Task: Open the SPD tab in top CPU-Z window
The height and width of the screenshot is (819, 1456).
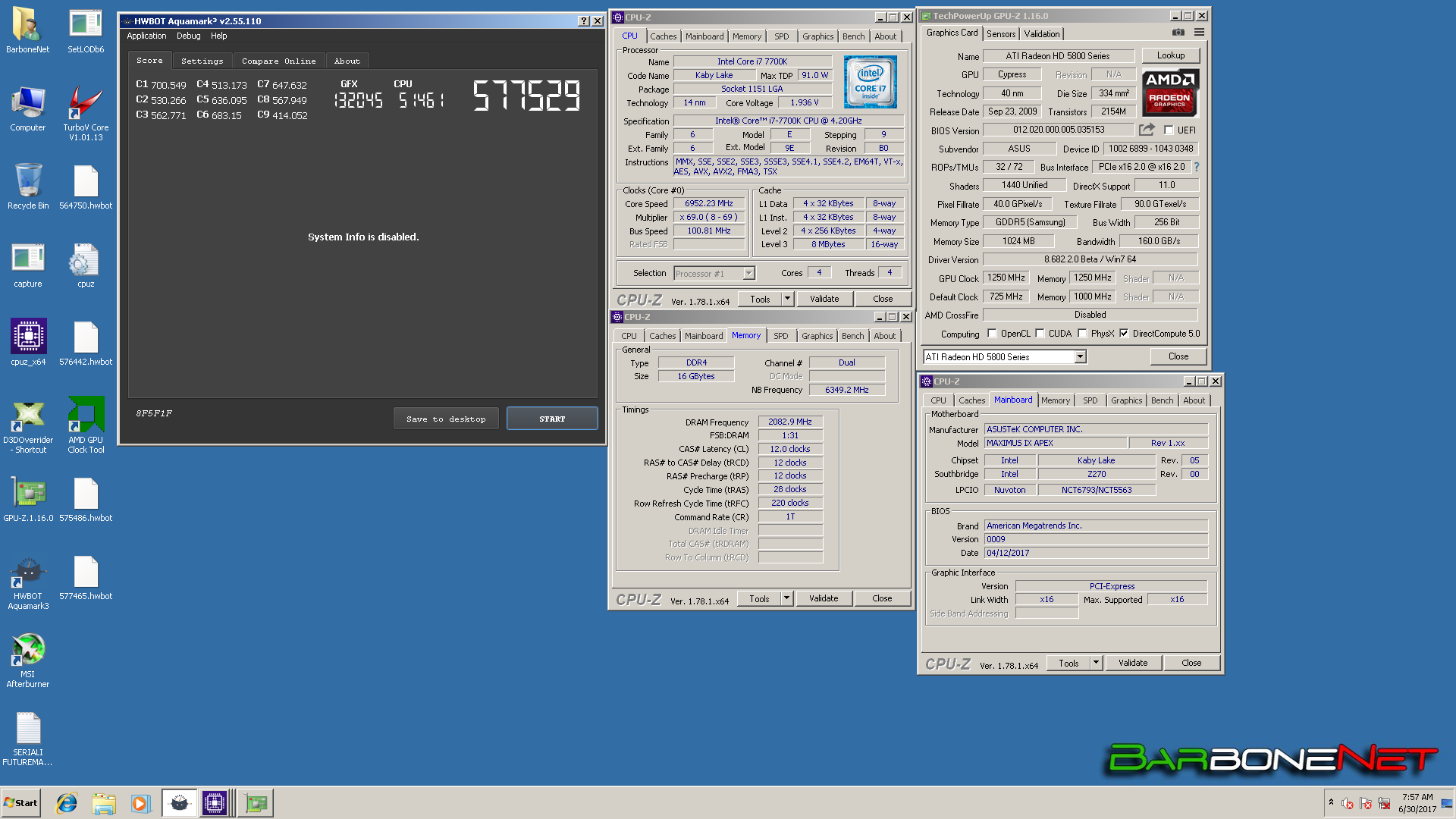Action: (782, 36)
